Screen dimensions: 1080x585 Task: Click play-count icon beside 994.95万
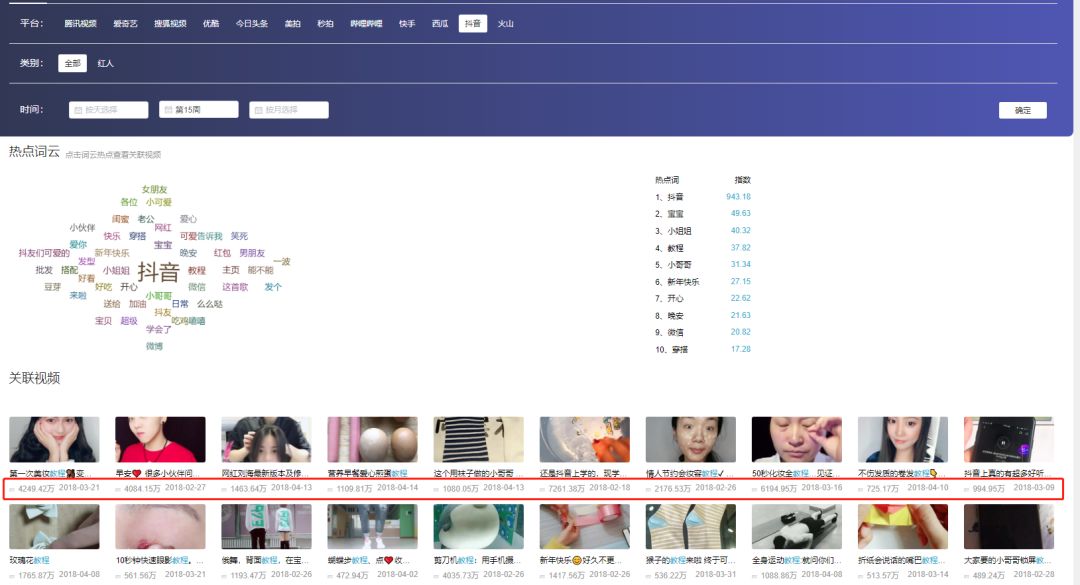(x=967, y=489)
